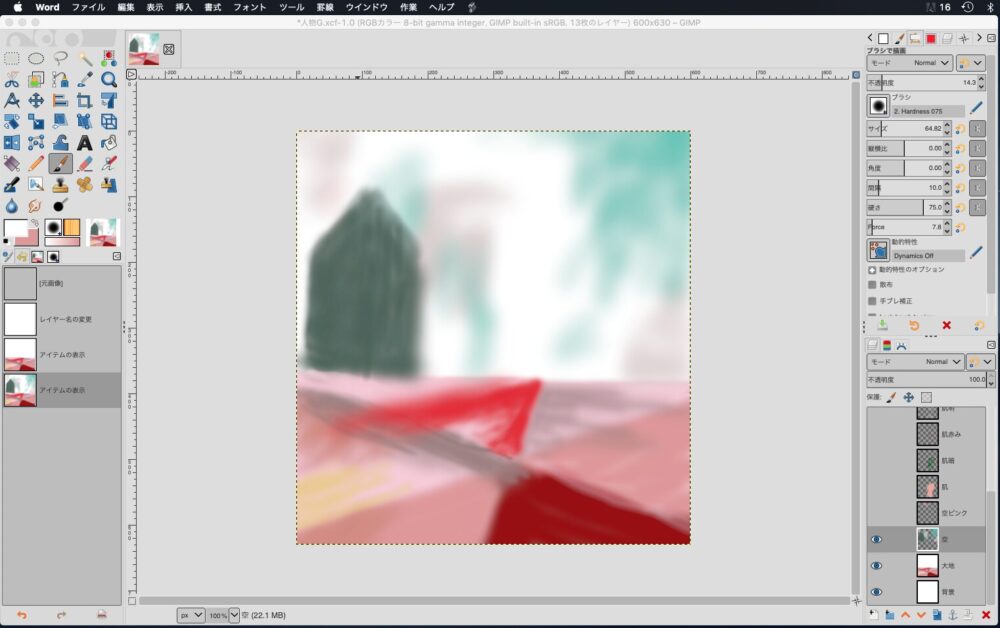This screenshot has width=1000, height=628.
Task: Select the Paintbrush tool in the toolbox
Action: (x=60, y=163)
